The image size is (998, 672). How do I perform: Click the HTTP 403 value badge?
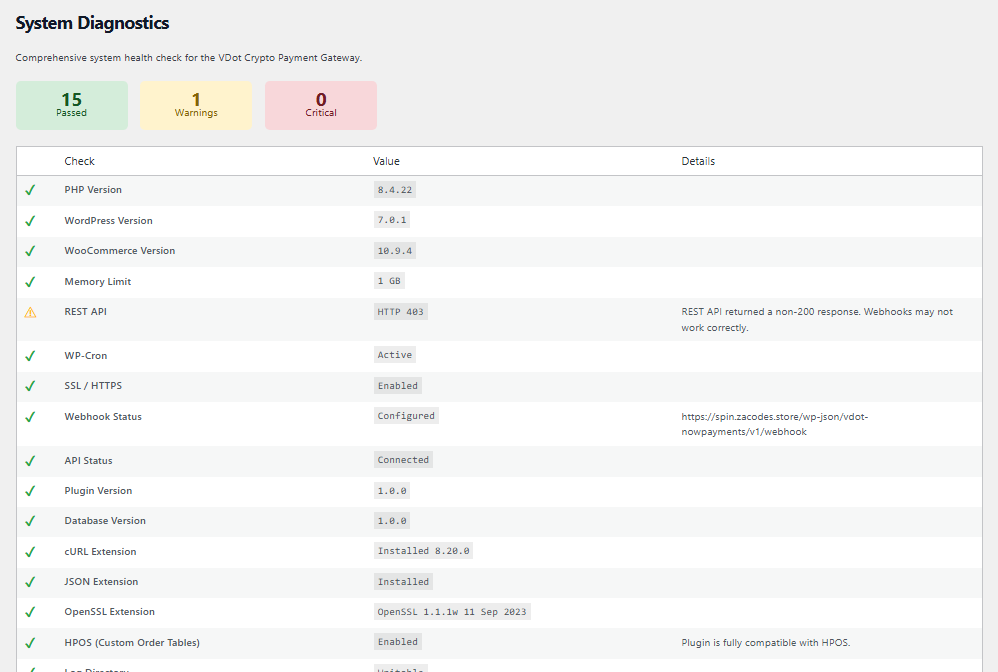pyautogui.click(x=400, y=312)
